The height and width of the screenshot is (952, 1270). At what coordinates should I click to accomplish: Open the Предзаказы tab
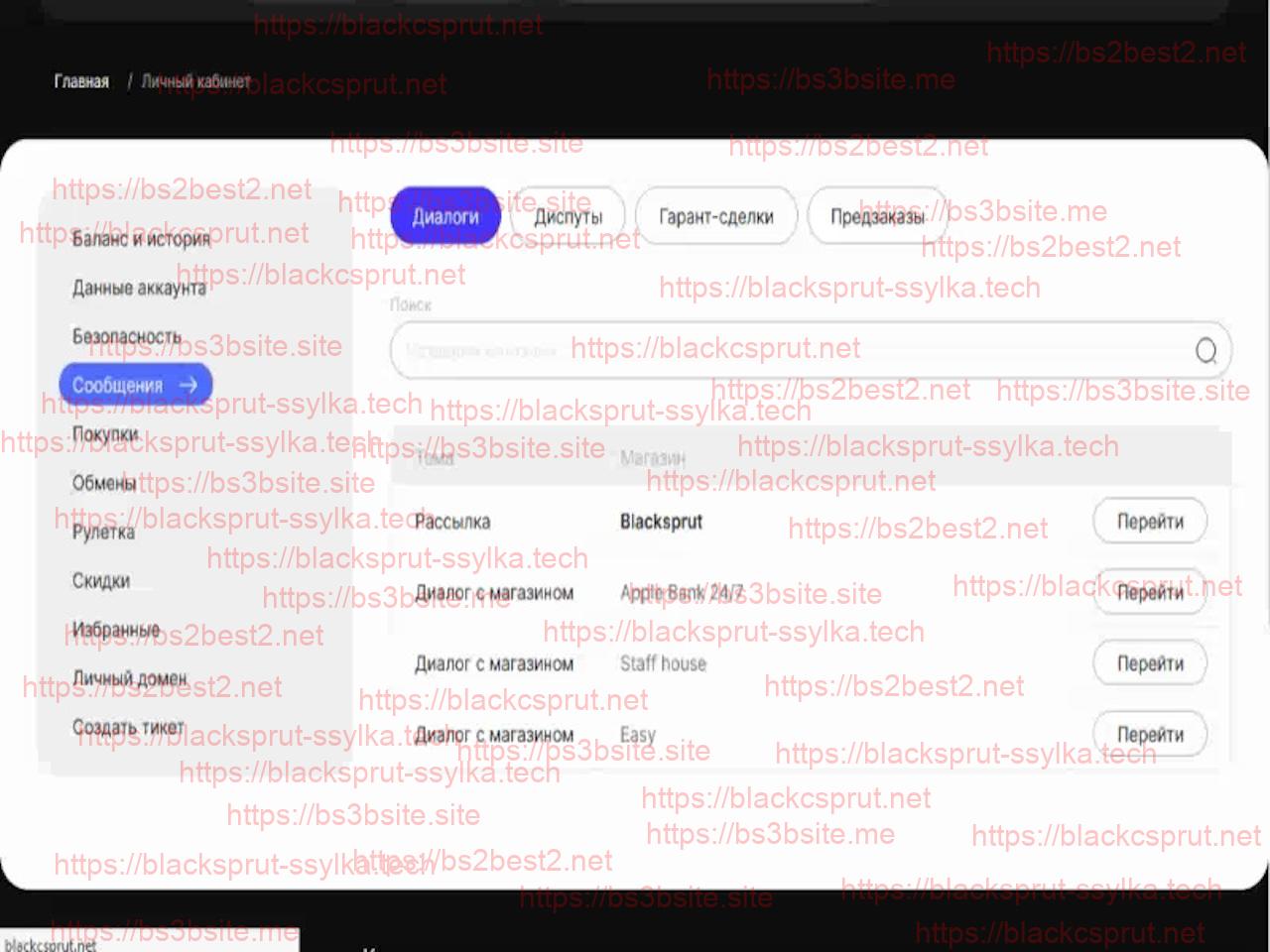(877, 216)
